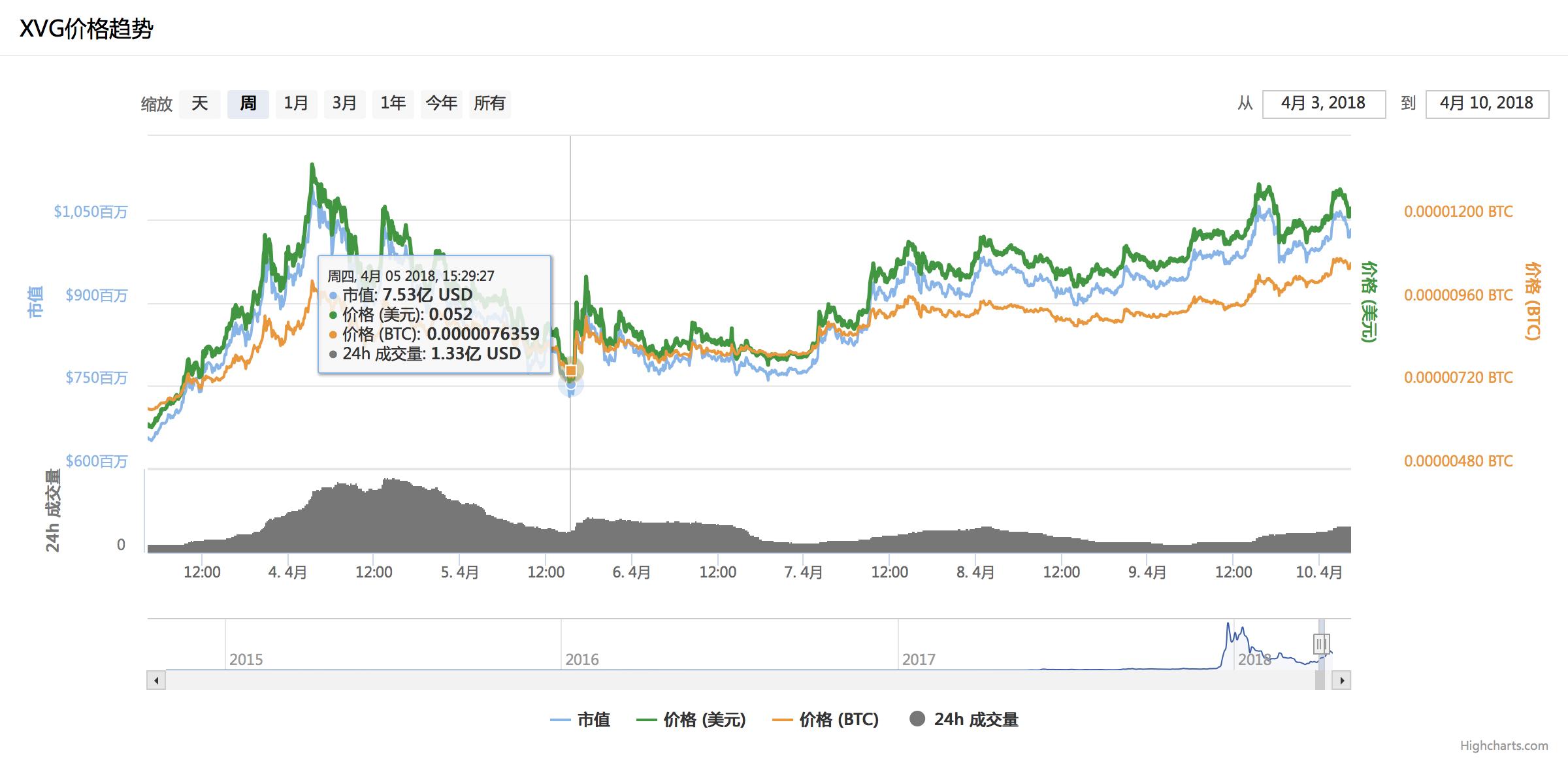Click the orange BTC price marker point
1568x763 pixels.
pos(571,370)
